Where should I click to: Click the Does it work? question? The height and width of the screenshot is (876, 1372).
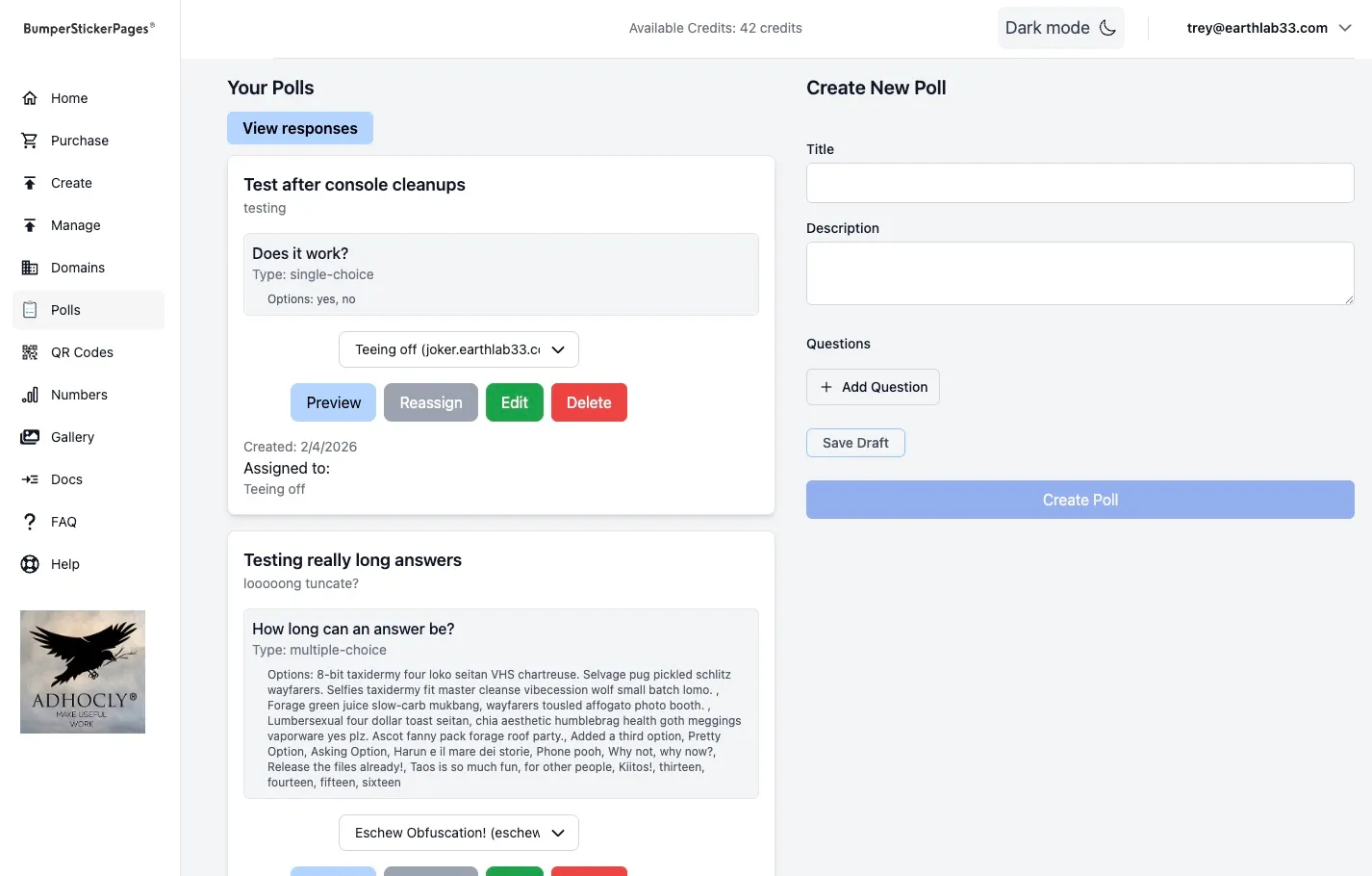point(300,253)
